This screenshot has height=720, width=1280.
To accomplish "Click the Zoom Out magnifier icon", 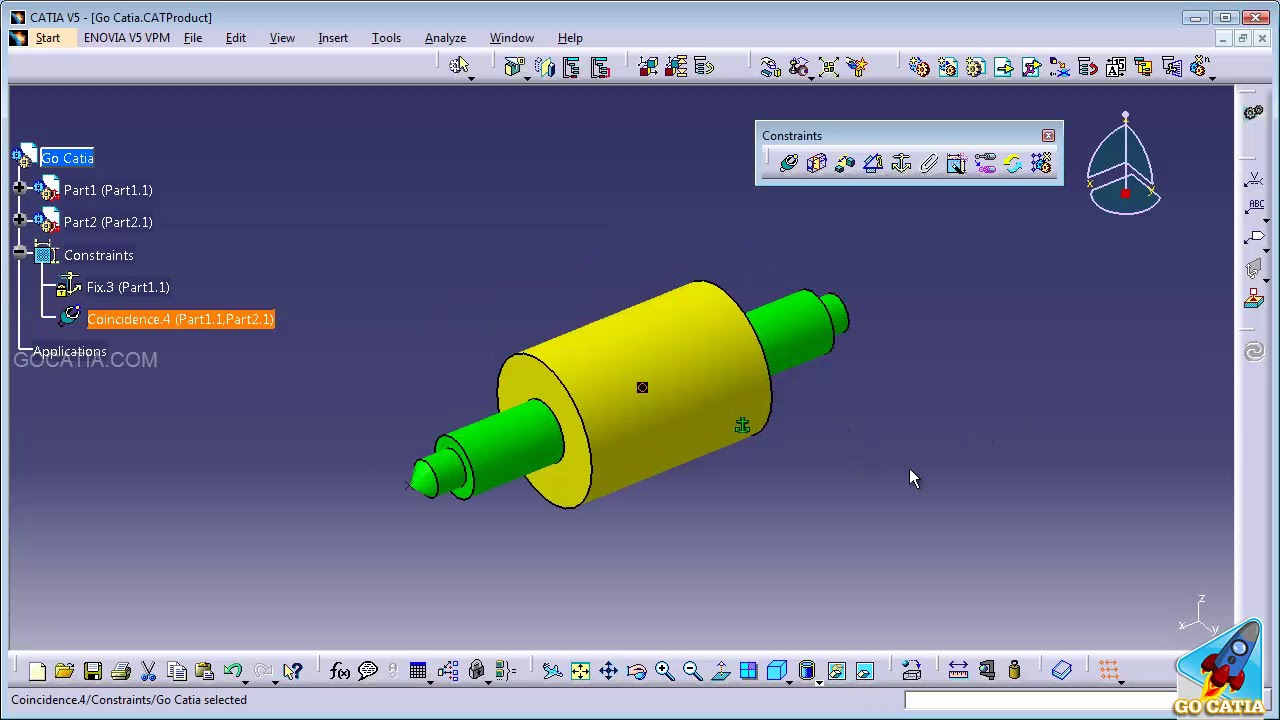I will coord(692,671).
